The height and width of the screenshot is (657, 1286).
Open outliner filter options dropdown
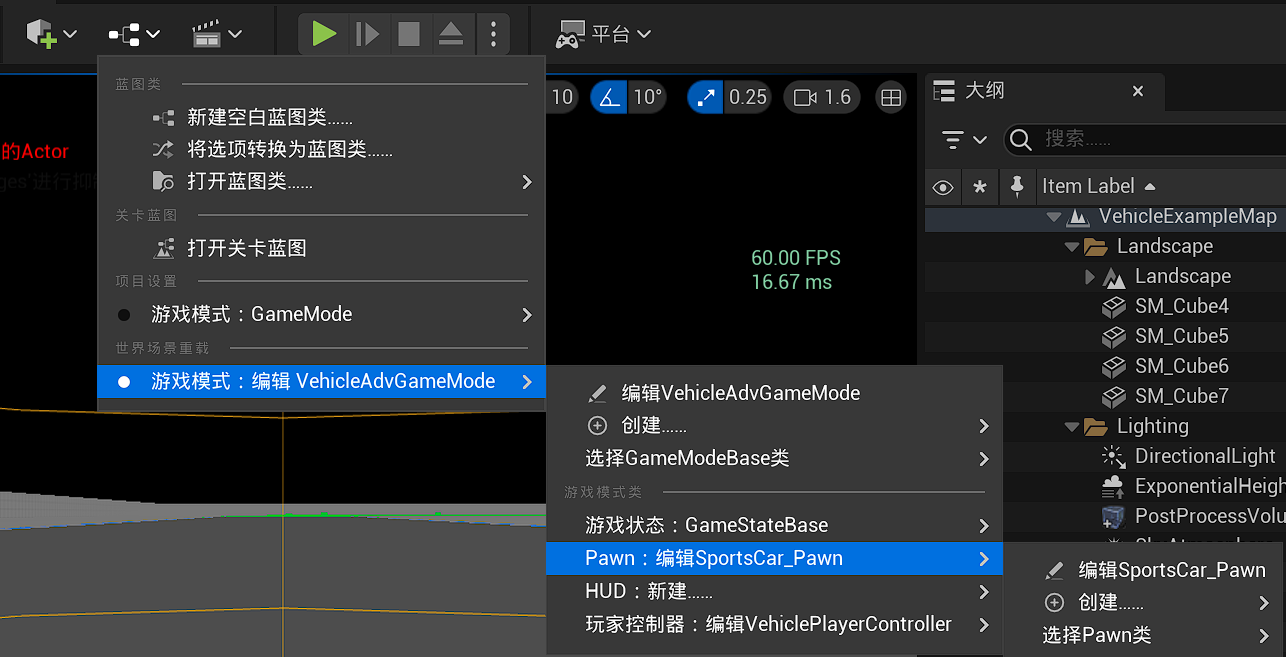(x=964, y=139)
